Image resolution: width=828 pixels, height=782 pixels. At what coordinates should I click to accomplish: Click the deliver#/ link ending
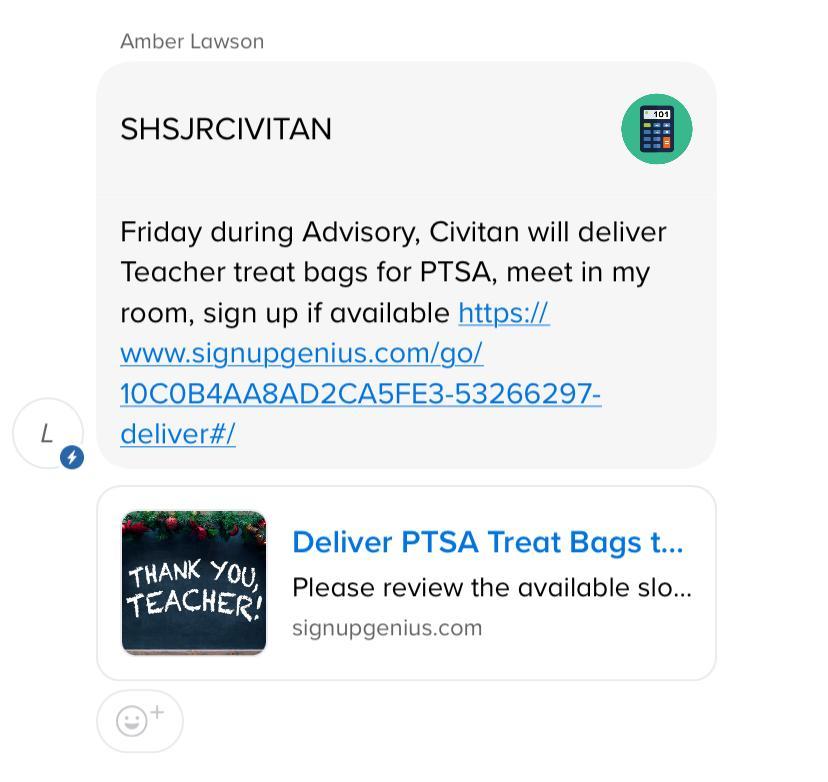tap(178, 434)
